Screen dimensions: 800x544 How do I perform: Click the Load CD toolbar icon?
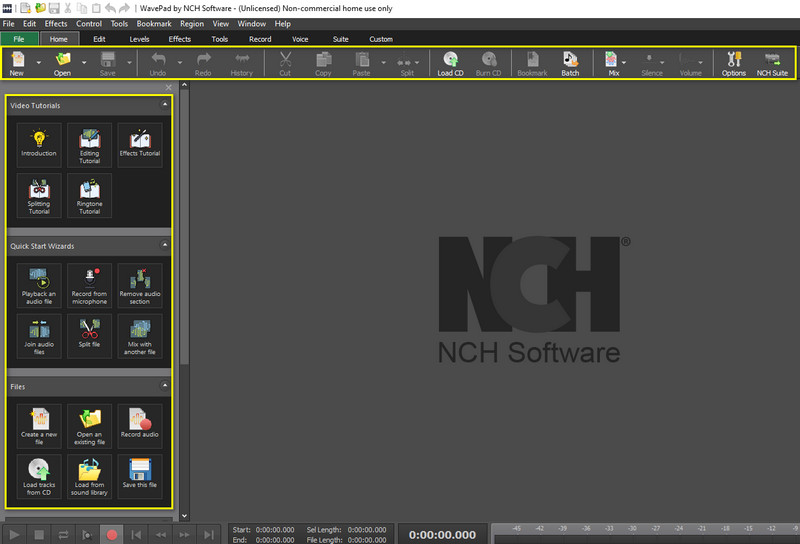(x=450, y=64)
